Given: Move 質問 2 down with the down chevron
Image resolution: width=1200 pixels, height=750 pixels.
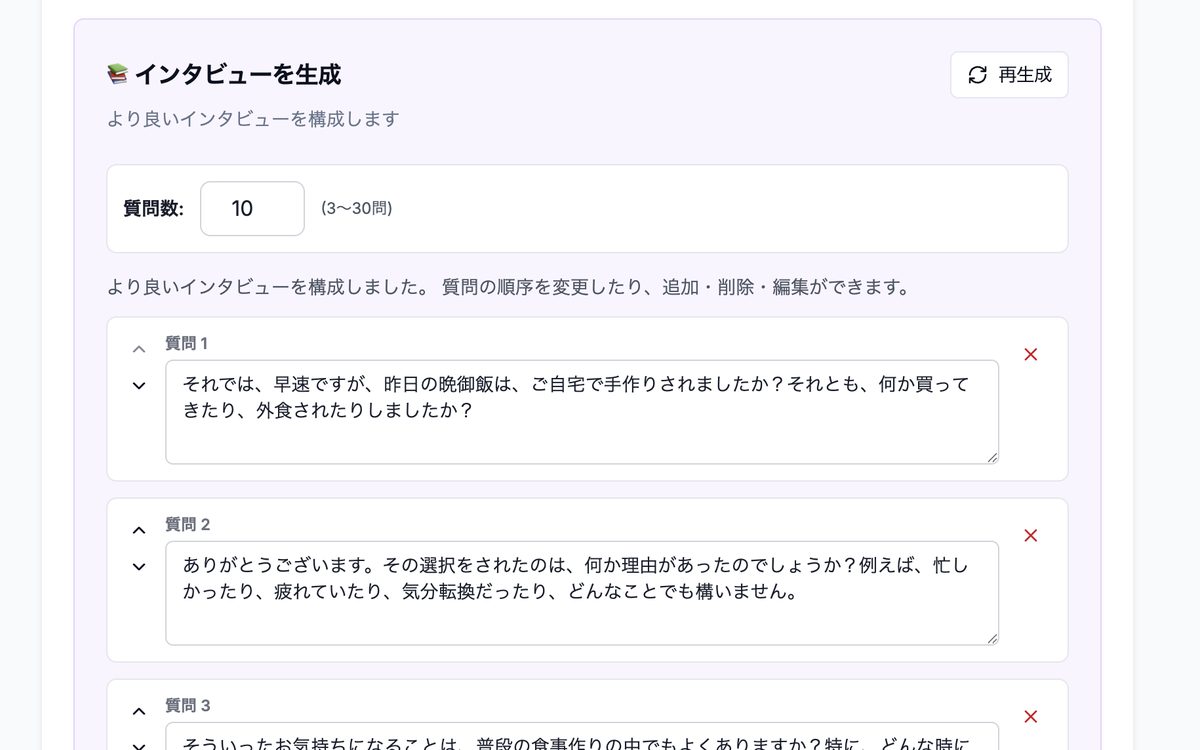Looking at the screenshot, I should click(139, 567).
